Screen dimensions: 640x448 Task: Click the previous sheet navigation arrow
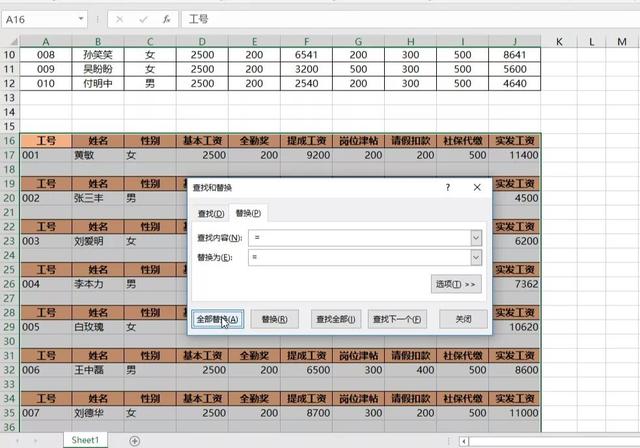[x=16, y=440]
